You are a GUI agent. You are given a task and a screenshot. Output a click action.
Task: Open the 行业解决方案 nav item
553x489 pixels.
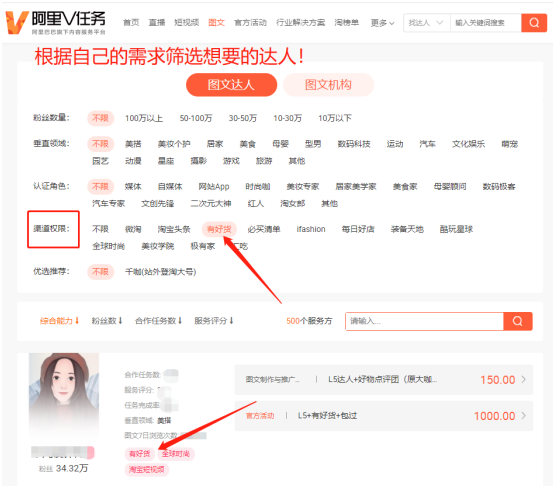pos(300,23)
